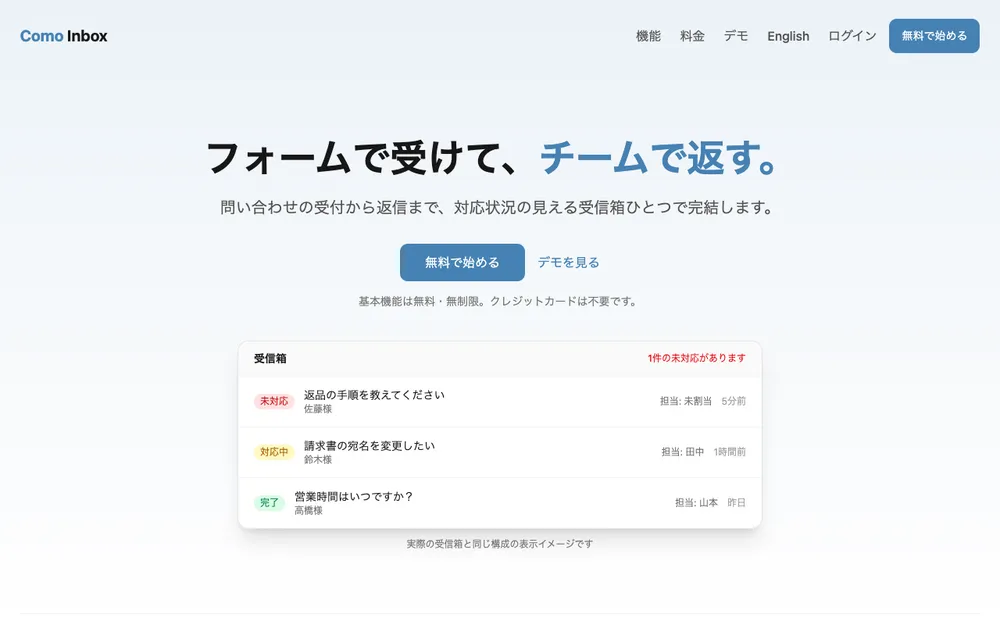Open the 機能 navigation item
This screenshot has width=1000, height=625.
tap(648, 36)
